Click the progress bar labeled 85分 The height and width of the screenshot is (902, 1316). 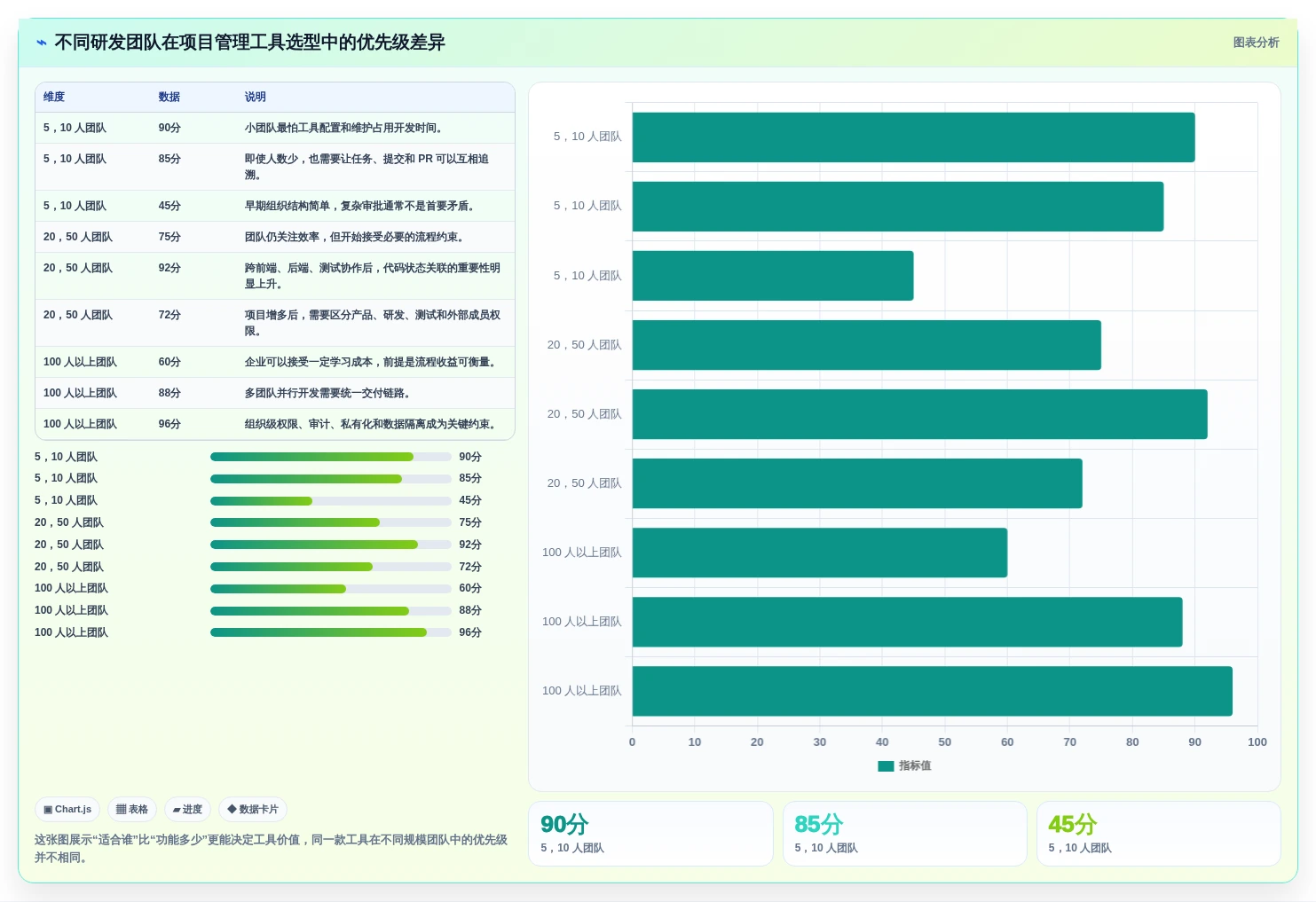(331, 479)
